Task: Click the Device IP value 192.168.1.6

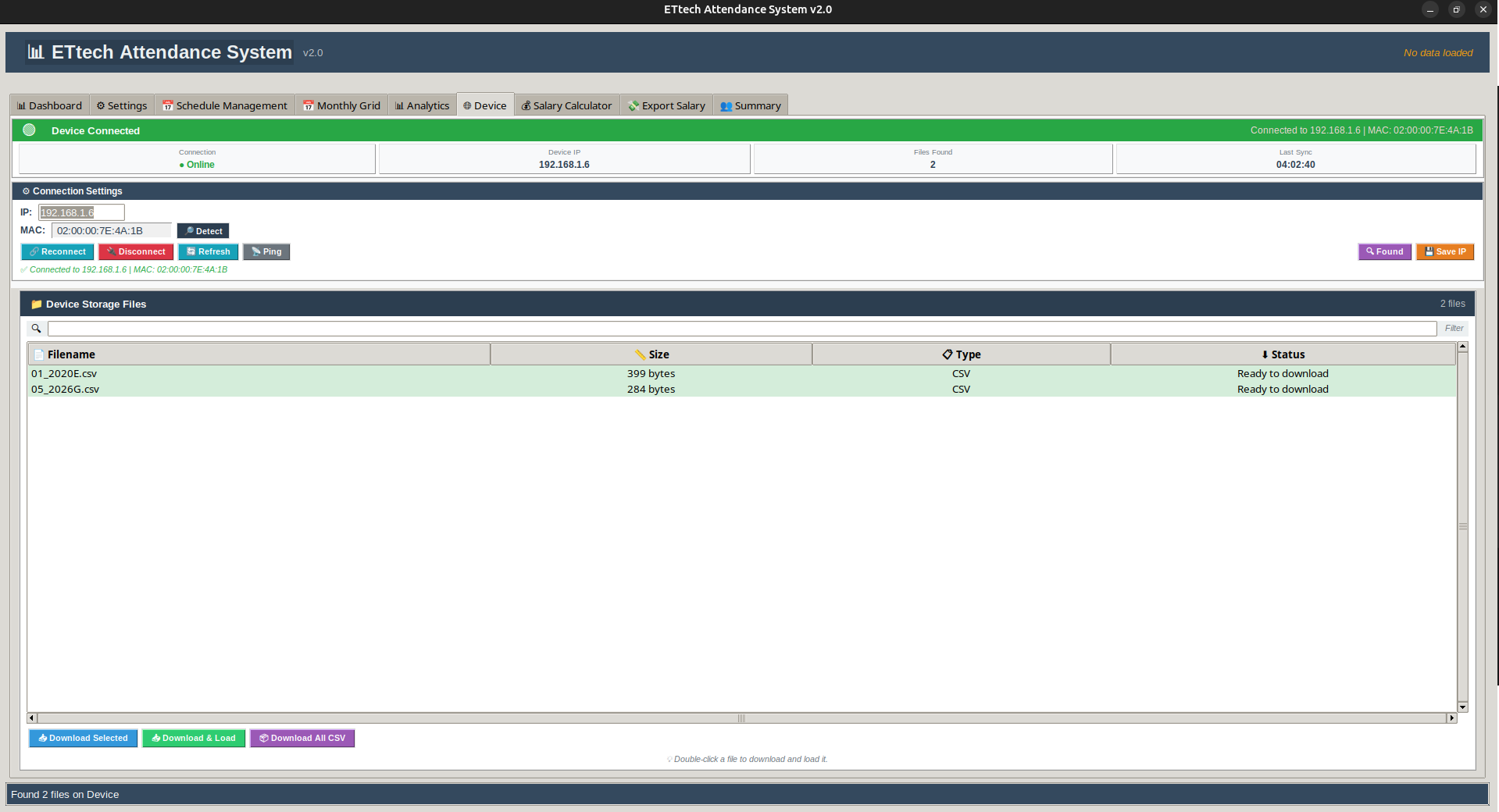Action: click(x=564, y=165)
